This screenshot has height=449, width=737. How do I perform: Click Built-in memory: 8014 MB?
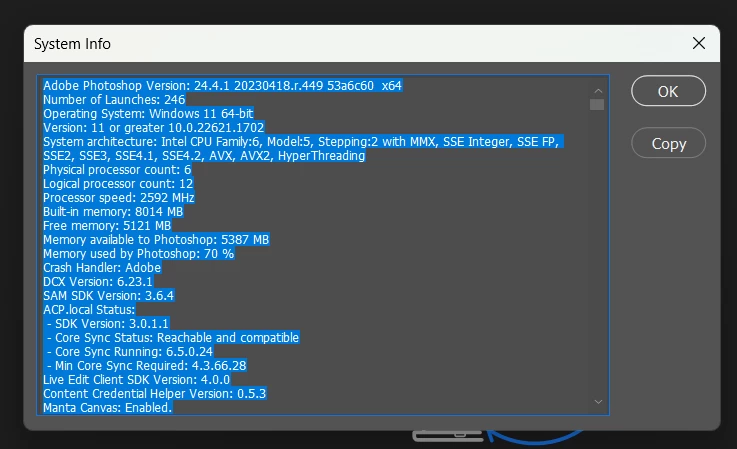pos(113,212)
